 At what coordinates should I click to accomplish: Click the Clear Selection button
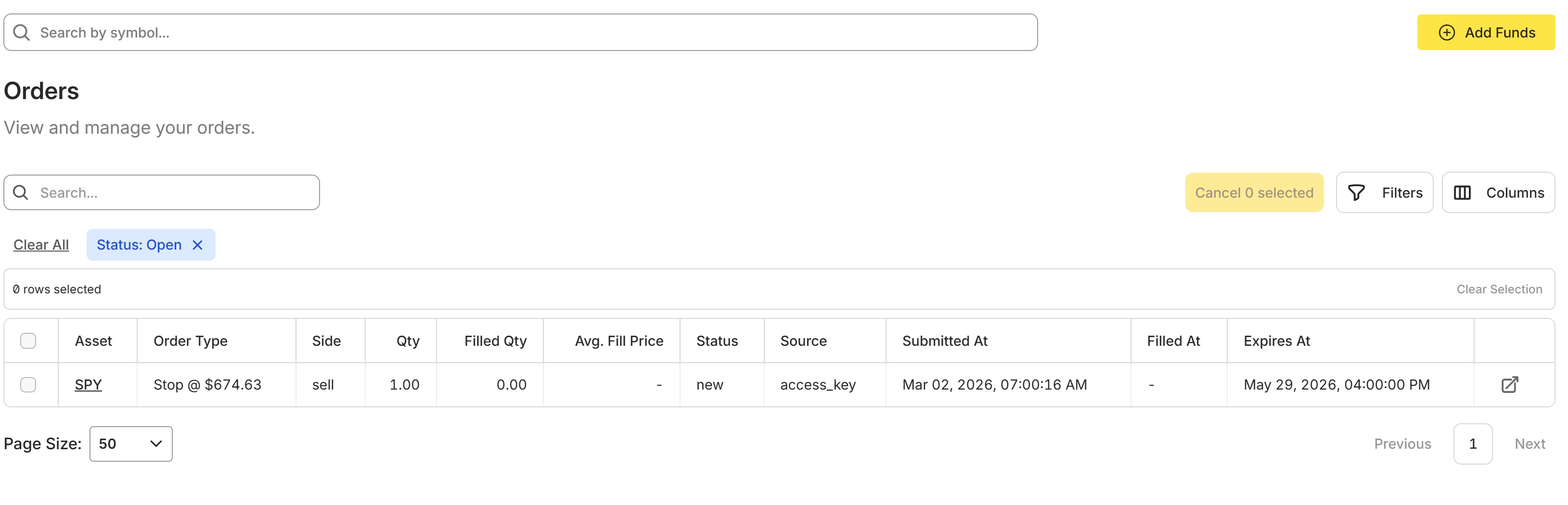click(x=1499, y=289)
